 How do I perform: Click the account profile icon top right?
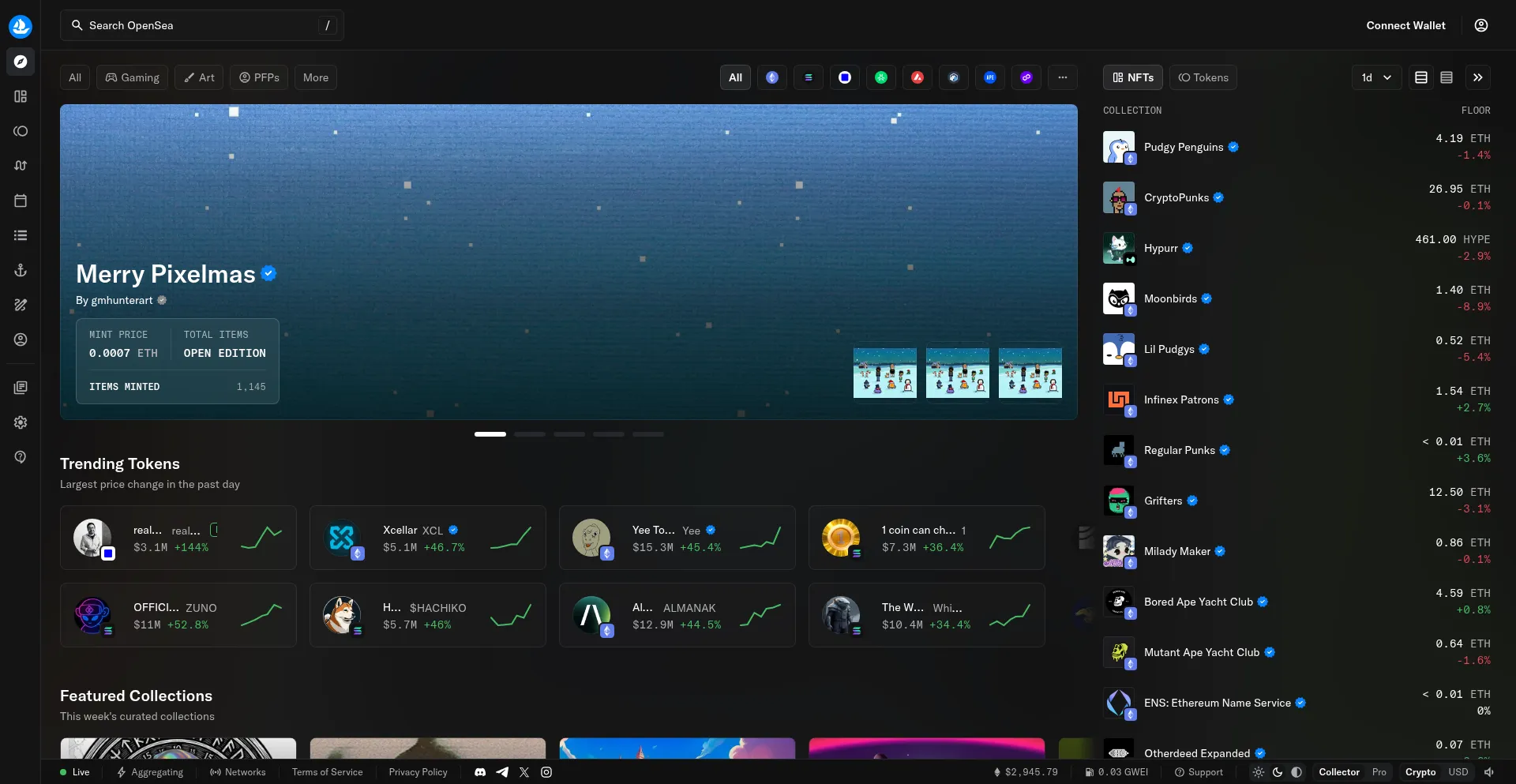1481,25
